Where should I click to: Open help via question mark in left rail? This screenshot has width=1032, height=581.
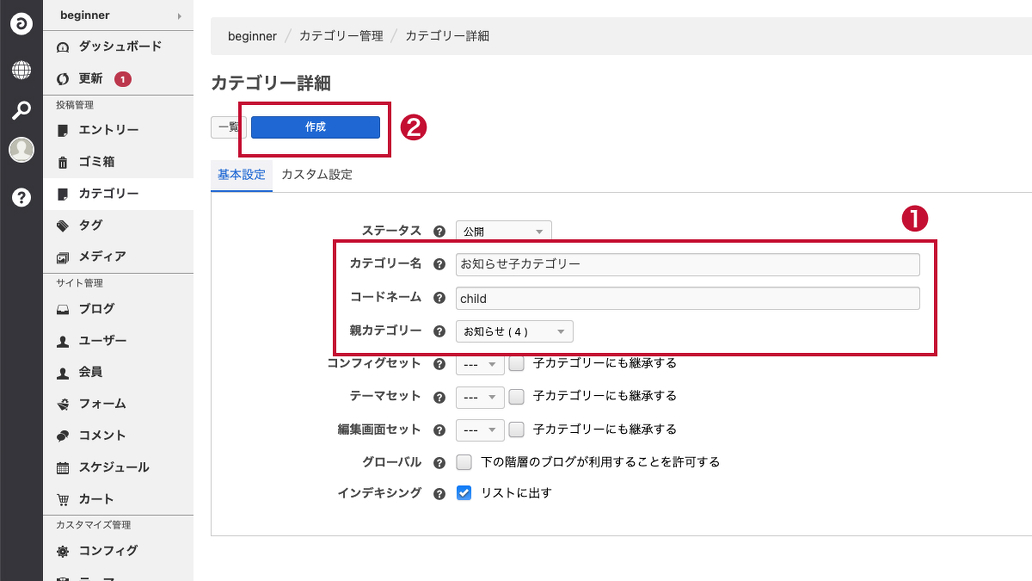pos(21,197)
